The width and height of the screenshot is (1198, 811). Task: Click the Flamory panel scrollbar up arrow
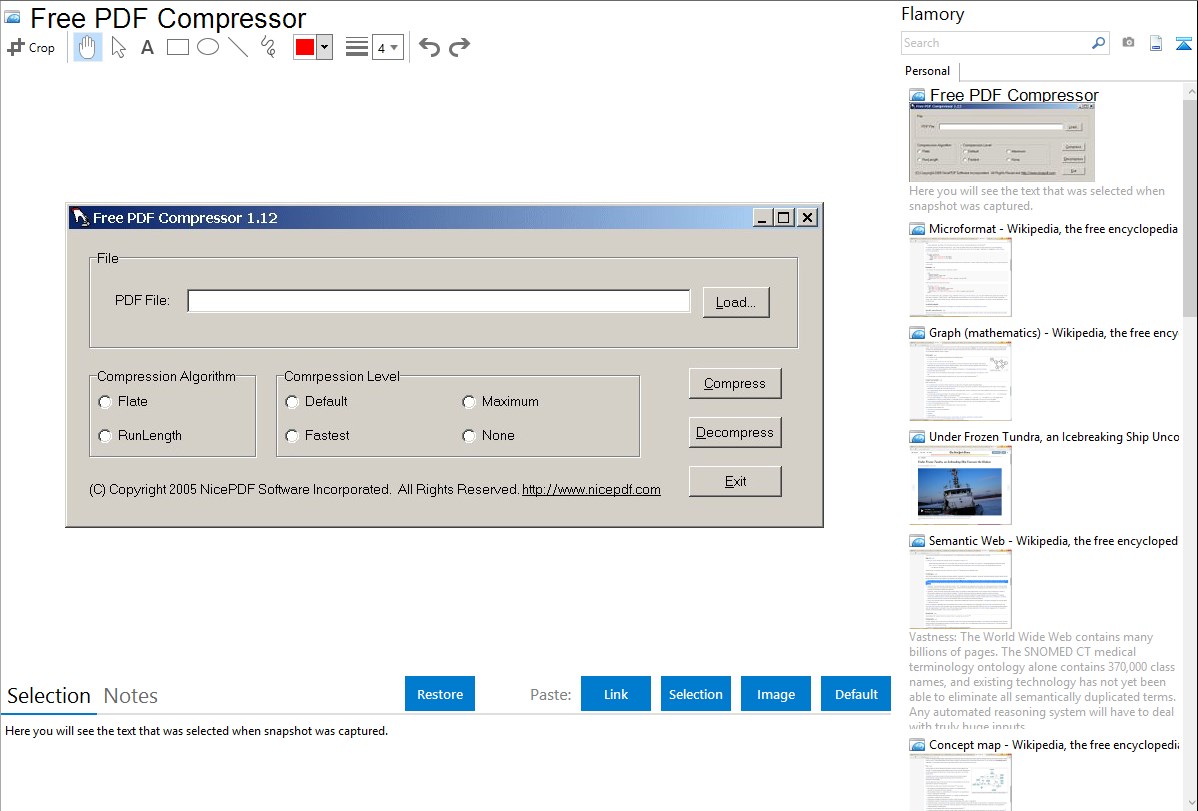coord(1190,91)
